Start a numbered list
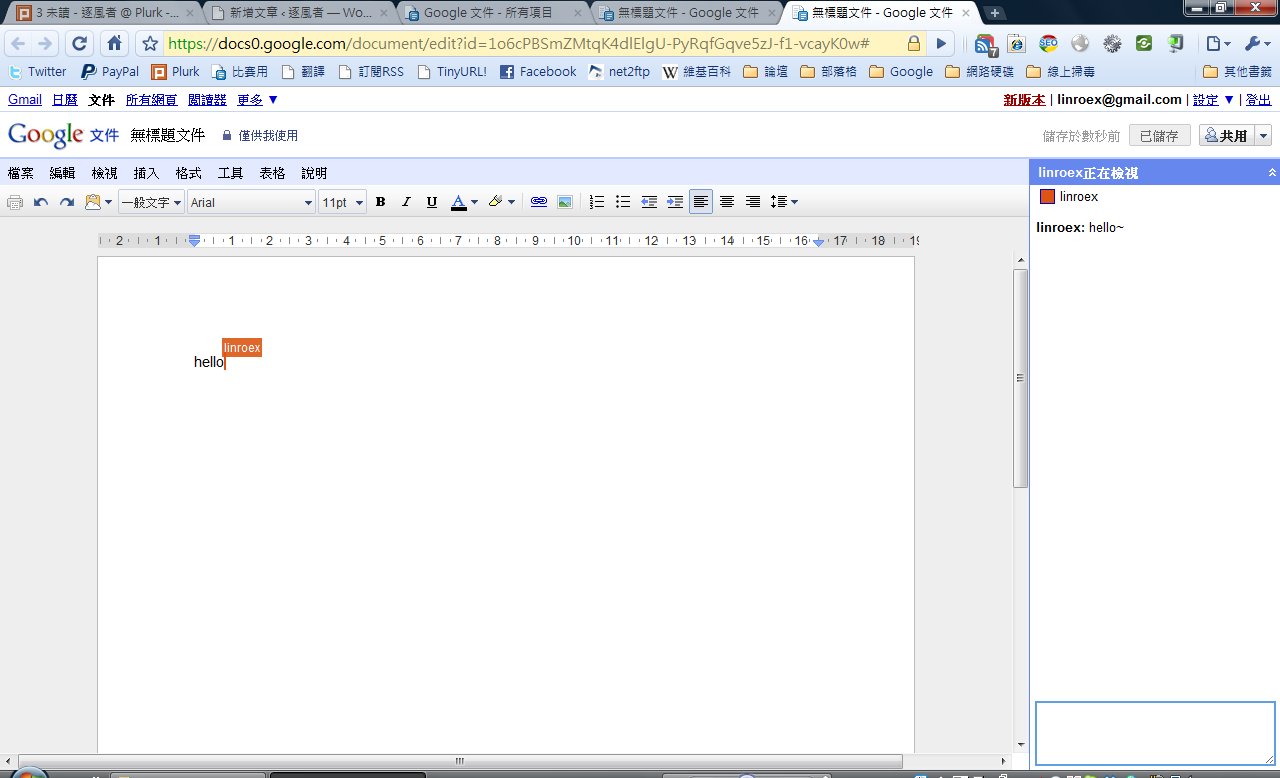The image size is (1280, 778). click(x=597, y=202)
